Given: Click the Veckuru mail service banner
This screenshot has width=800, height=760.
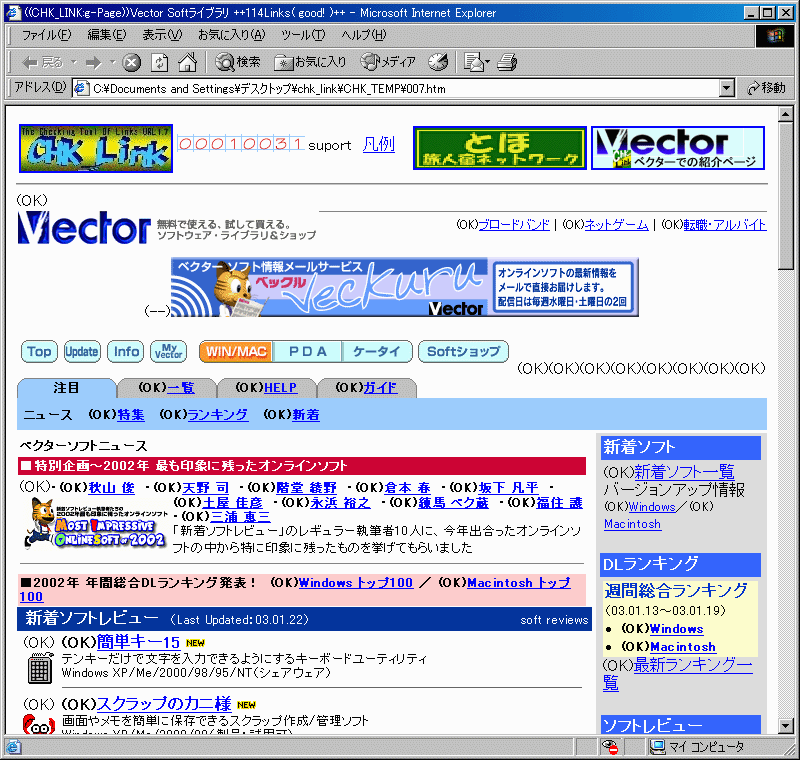Looking at the screenshot, I should coord(405,287).
